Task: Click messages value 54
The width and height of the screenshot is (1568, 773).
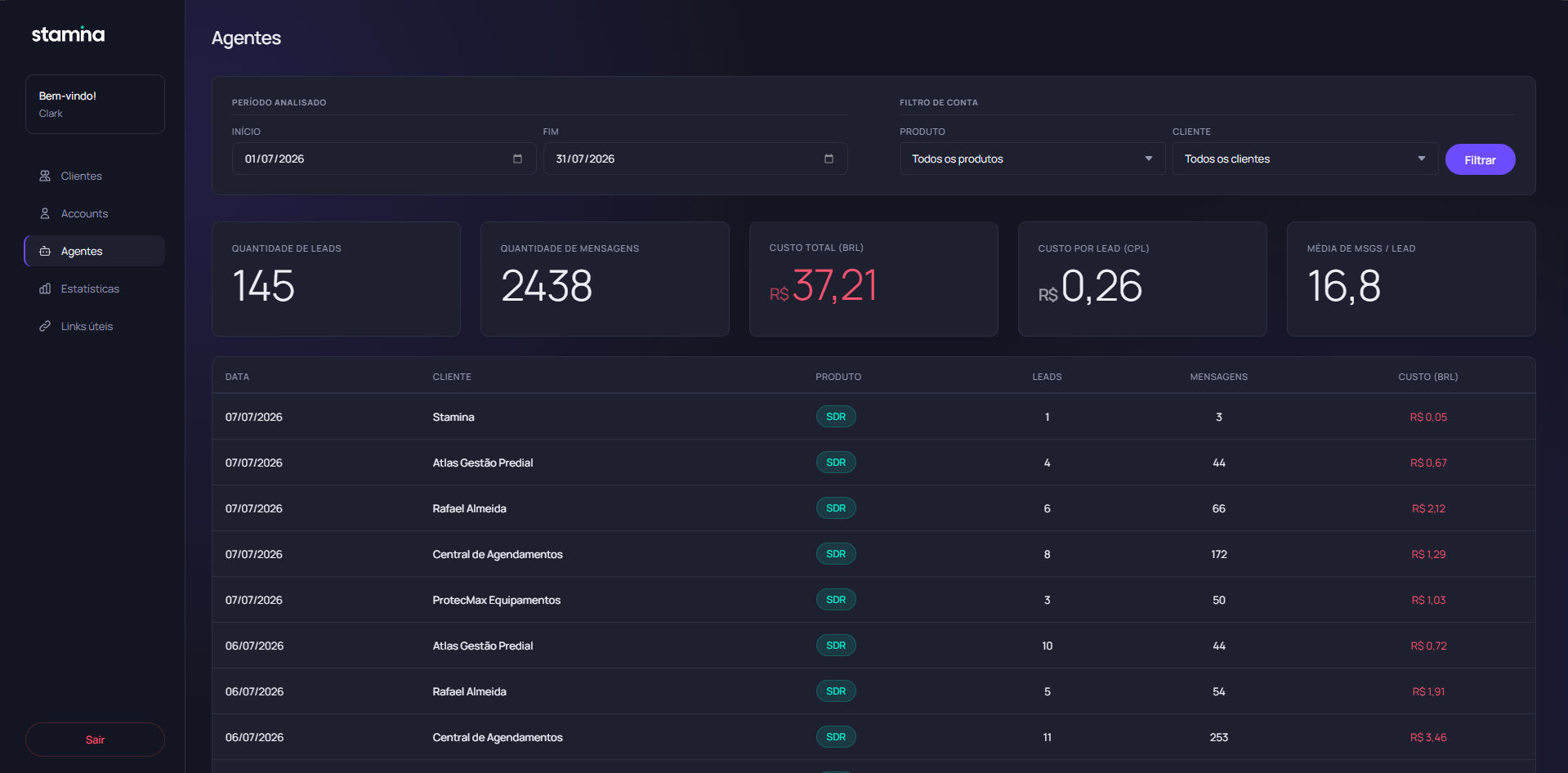Action: 1218,691
